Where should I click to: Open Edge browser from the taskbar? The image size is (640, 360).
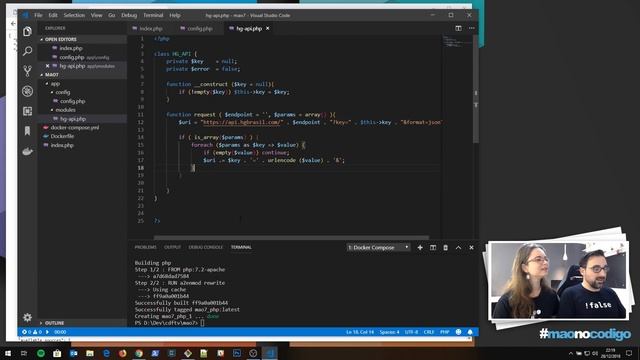[x=106, y=353]
